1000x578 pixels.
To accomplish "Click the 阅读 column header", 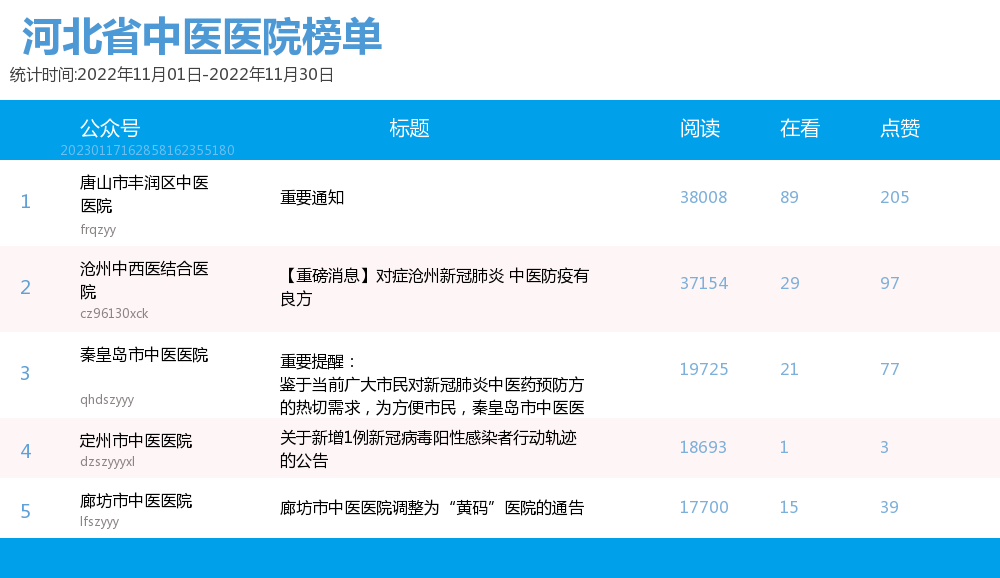I will tap(700, 128).
